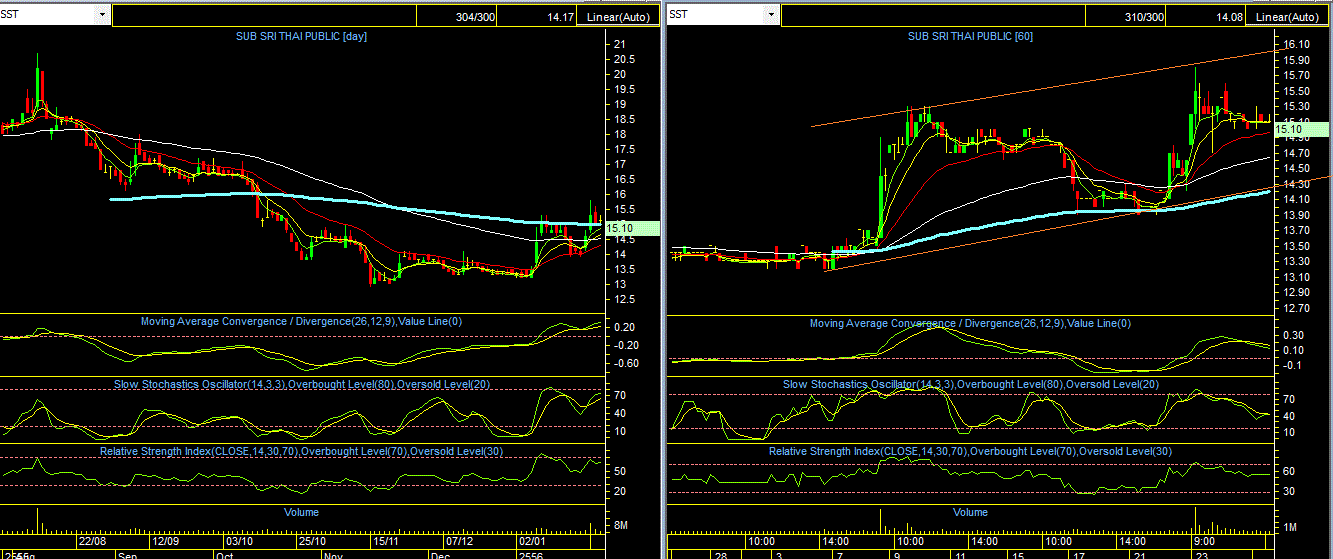Open the SST symbol dropdown on right chart
Screen dimensions: 1333x559
[770, 15]
